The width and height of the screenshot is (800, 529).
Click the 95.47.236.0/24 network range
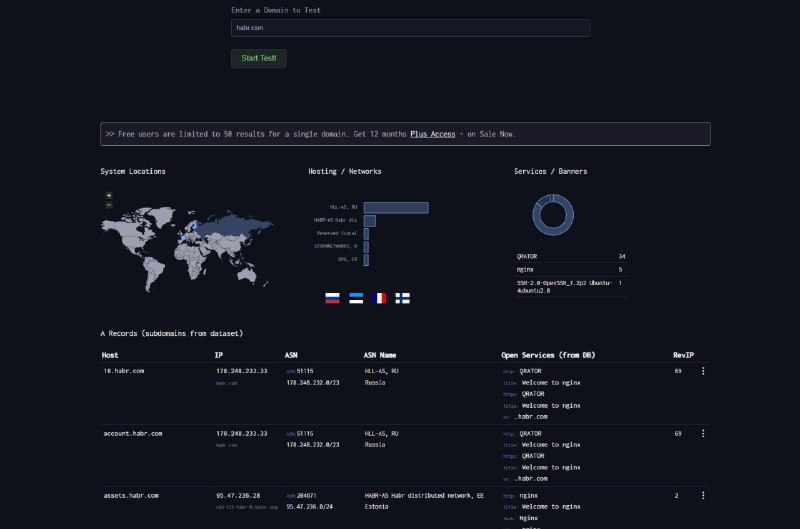point(310,507)
